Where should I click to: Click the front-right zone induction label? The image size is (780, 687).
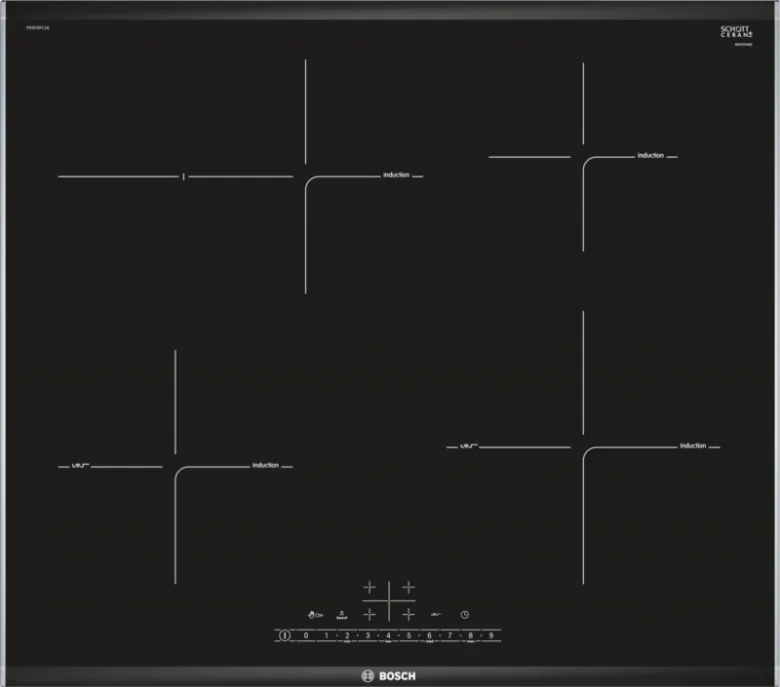693,446
